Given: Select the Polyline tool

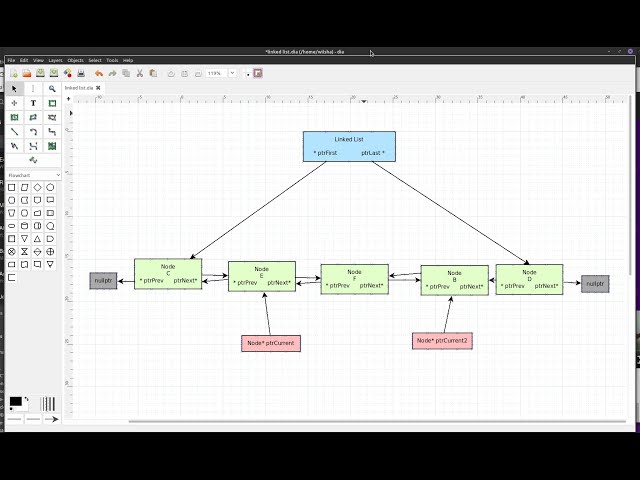Looking at the screenshot, I should [14, 146].
